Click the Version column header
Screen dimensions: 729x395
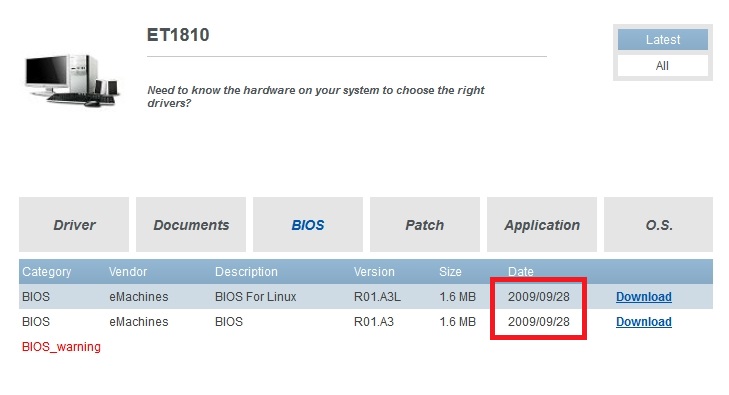click(374, 271)
